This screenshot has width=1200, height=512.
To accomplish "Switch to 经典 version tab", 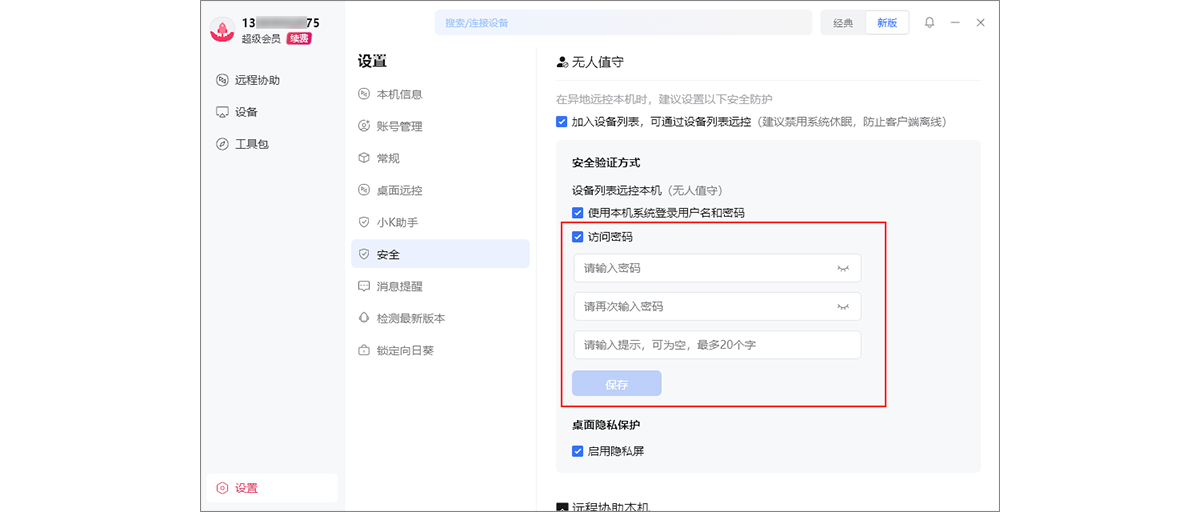I will 843,23.
